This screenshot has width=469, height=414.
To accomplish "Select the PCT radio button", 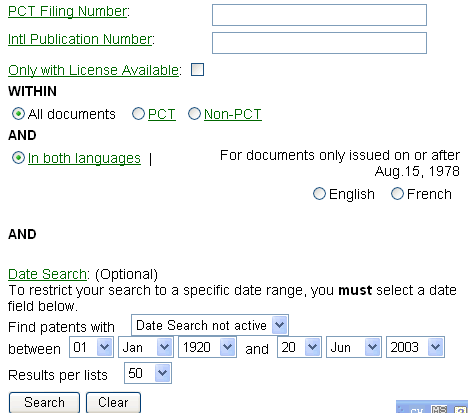I will (x=138, y=114).
